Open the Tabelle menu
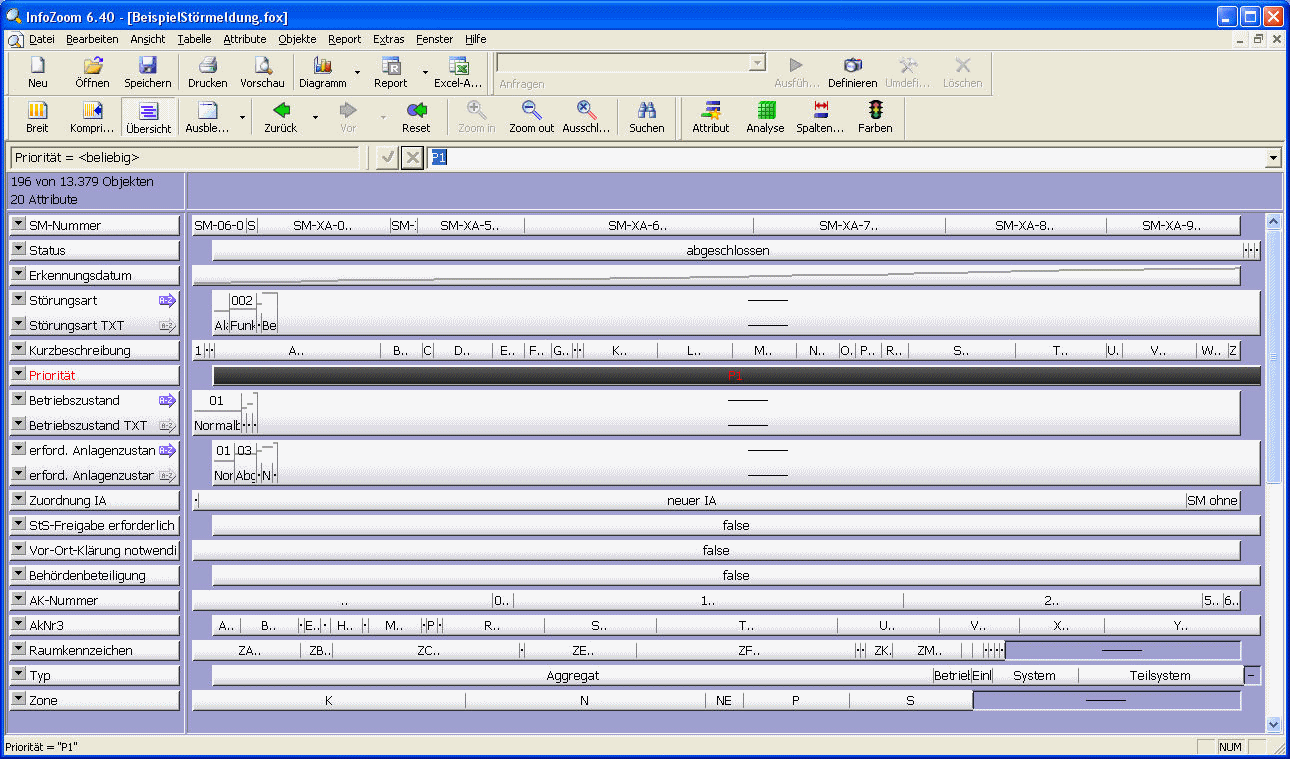 (194, 39)
